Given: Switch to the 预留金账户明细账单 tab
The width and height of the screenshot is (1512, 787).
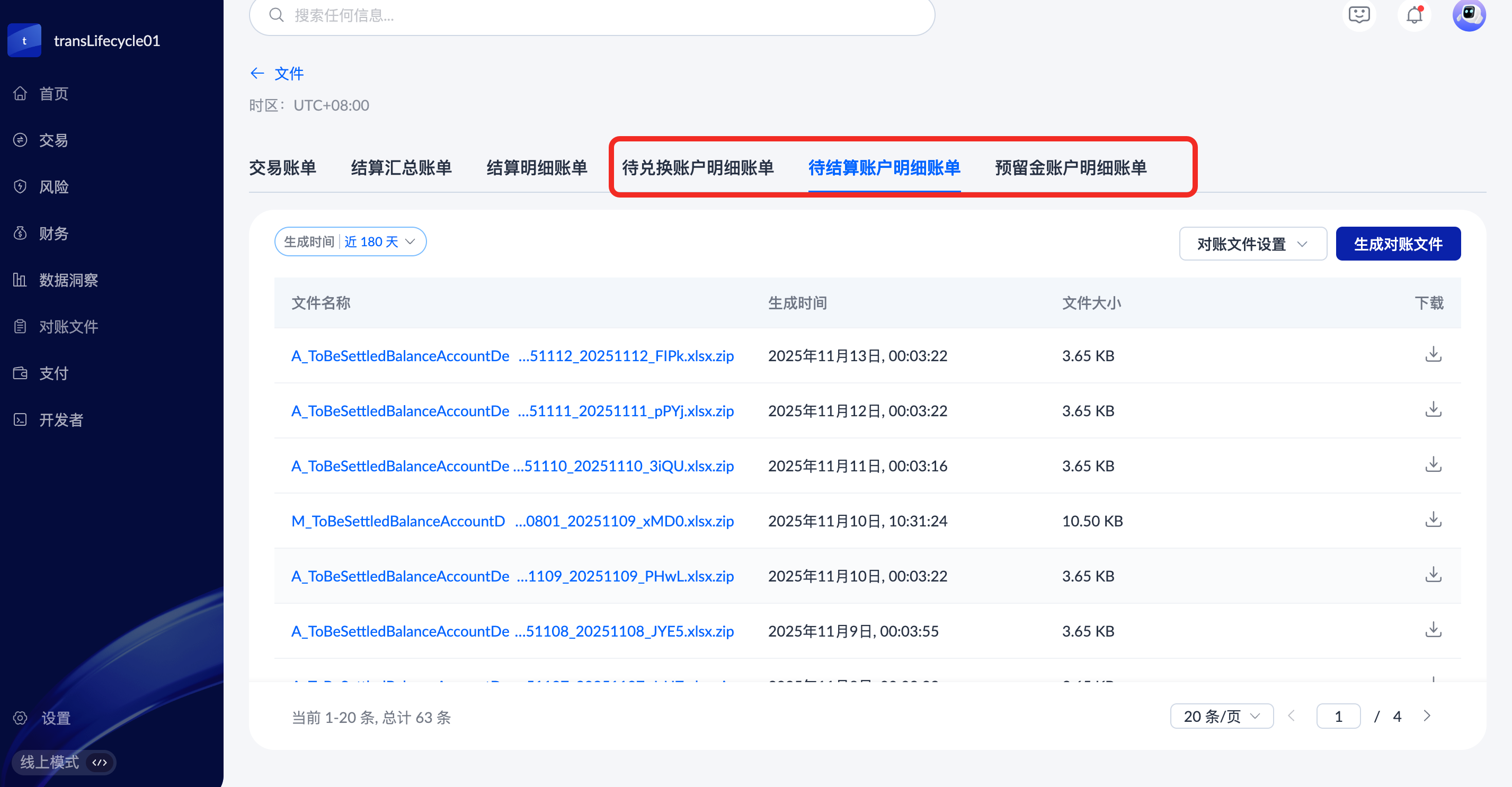Looking at the screenshot, I should click(x=1070, y=168).
